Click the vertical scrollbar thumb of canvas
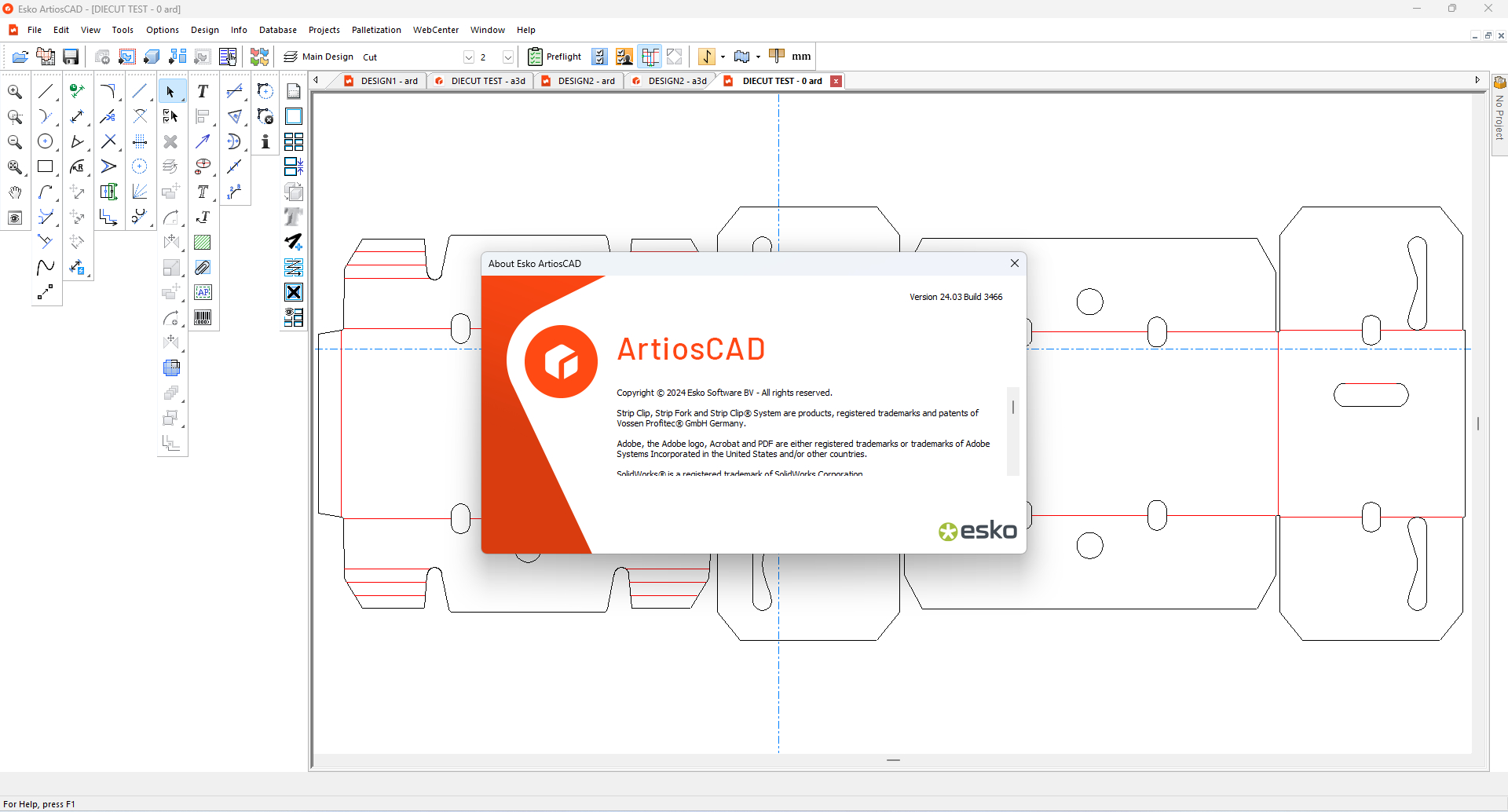Viewport: 1508px width, 812px height. click(1478, 423)
